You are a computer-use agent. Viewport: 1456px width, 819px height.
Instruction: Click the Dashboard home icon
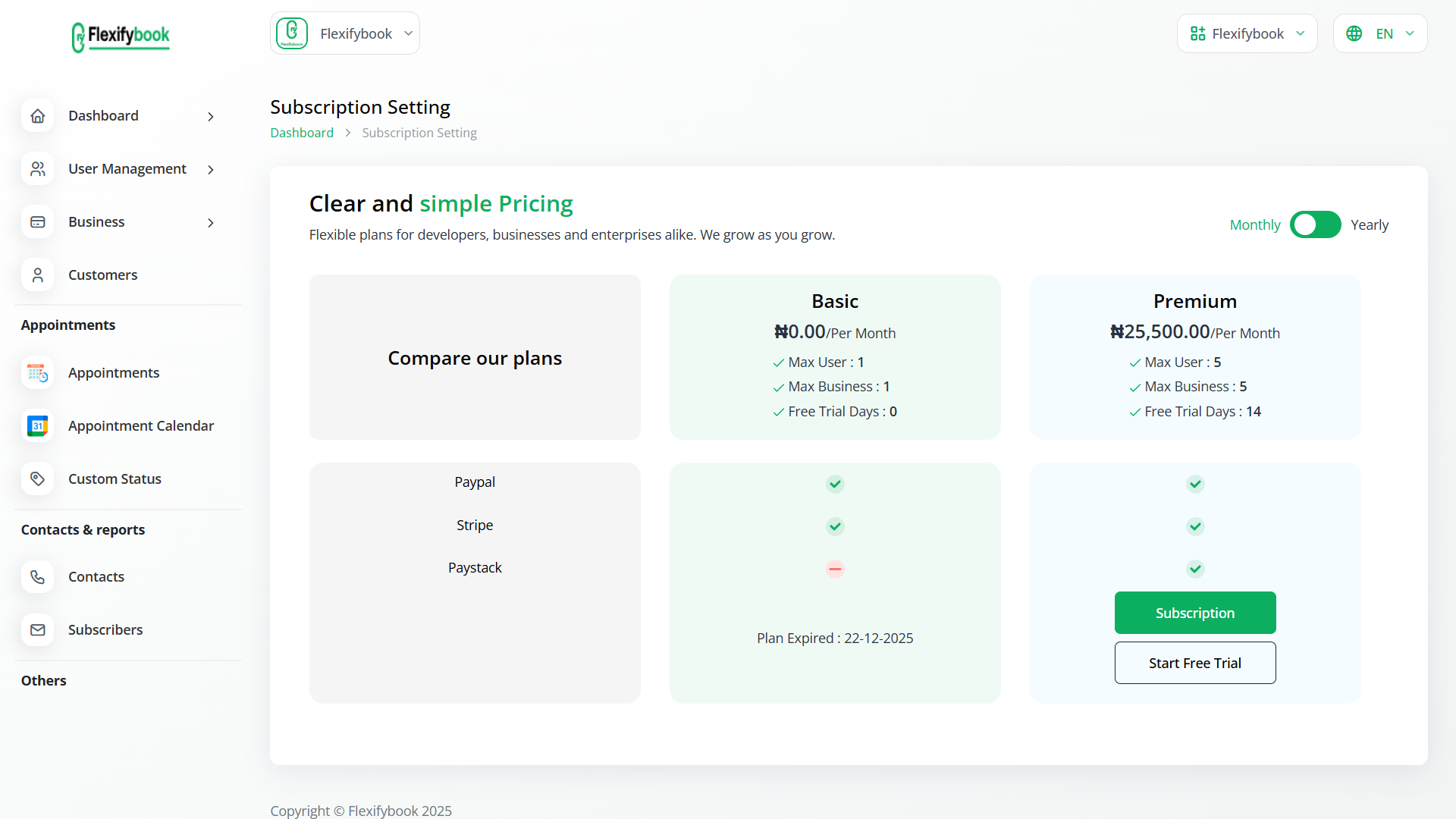[38, 116]
